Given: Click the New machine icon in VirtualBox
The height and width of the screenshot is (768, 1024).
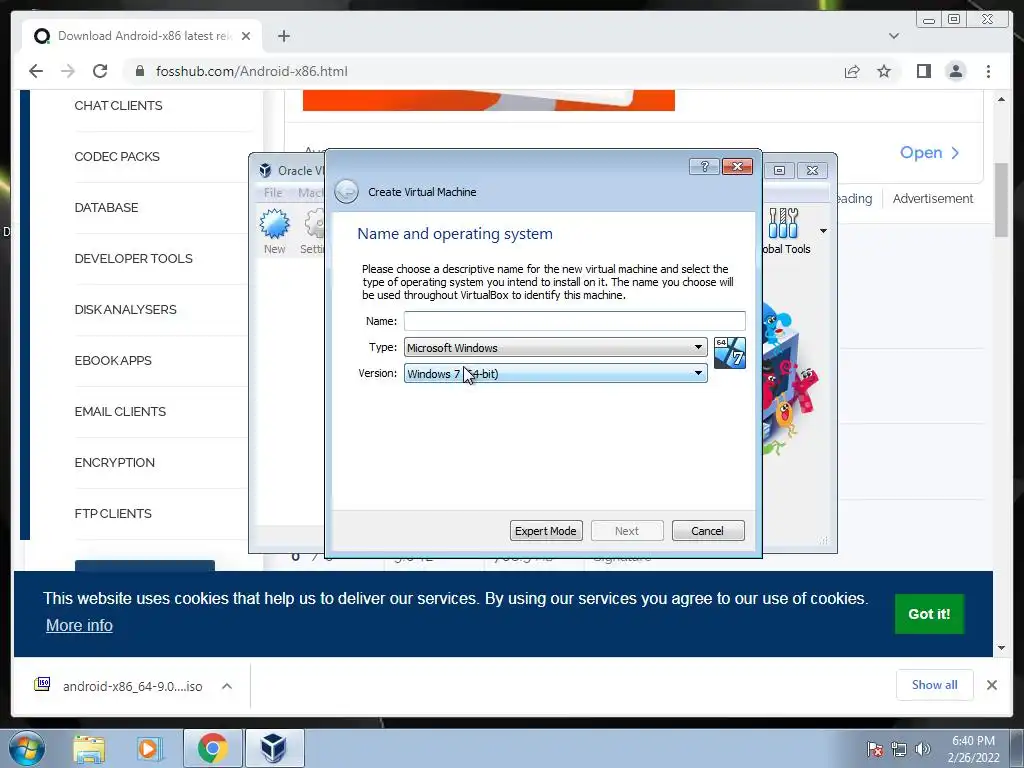Looking at the screenshot, I should (274, 231).
